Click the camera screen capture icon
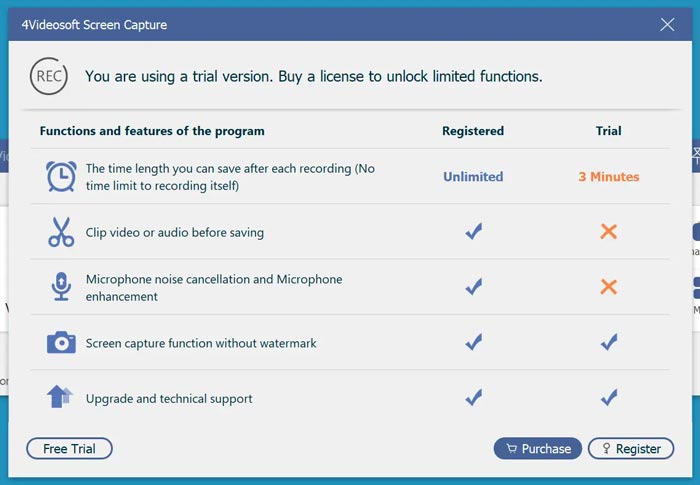This screenshot has height=485, width=700. (x=61, y=343)
